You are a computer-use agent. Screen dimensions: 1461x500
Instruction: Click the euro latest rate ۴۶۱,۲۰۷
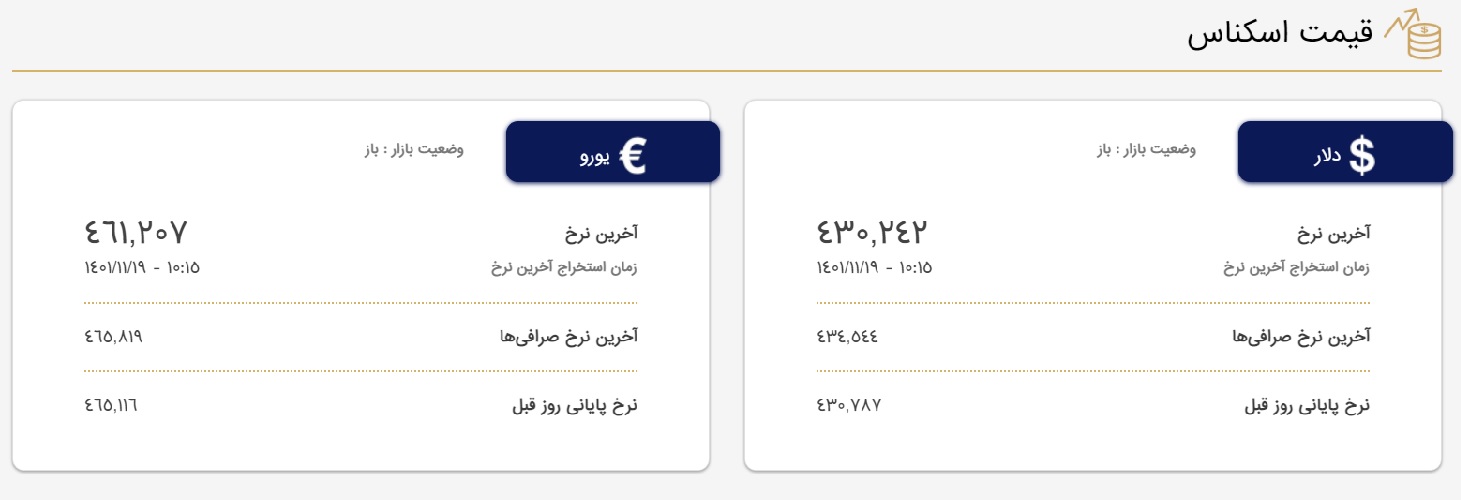click(136, 232)
